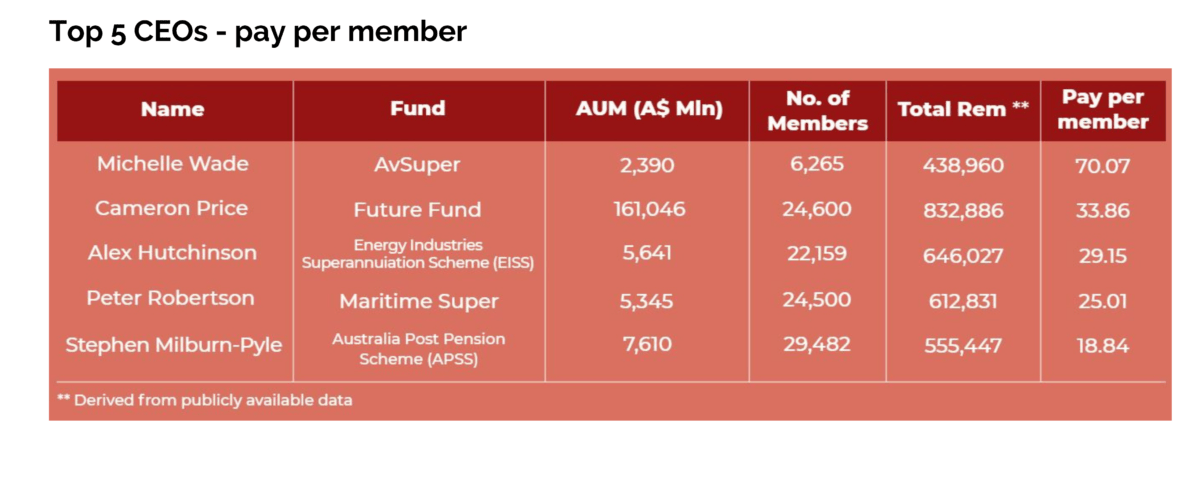Image resolution: width=1200 pixels, height=489 pixels.
Task: Click the Energy Industries Superannuation Scheme cell
Action: [x=418, y=254]
